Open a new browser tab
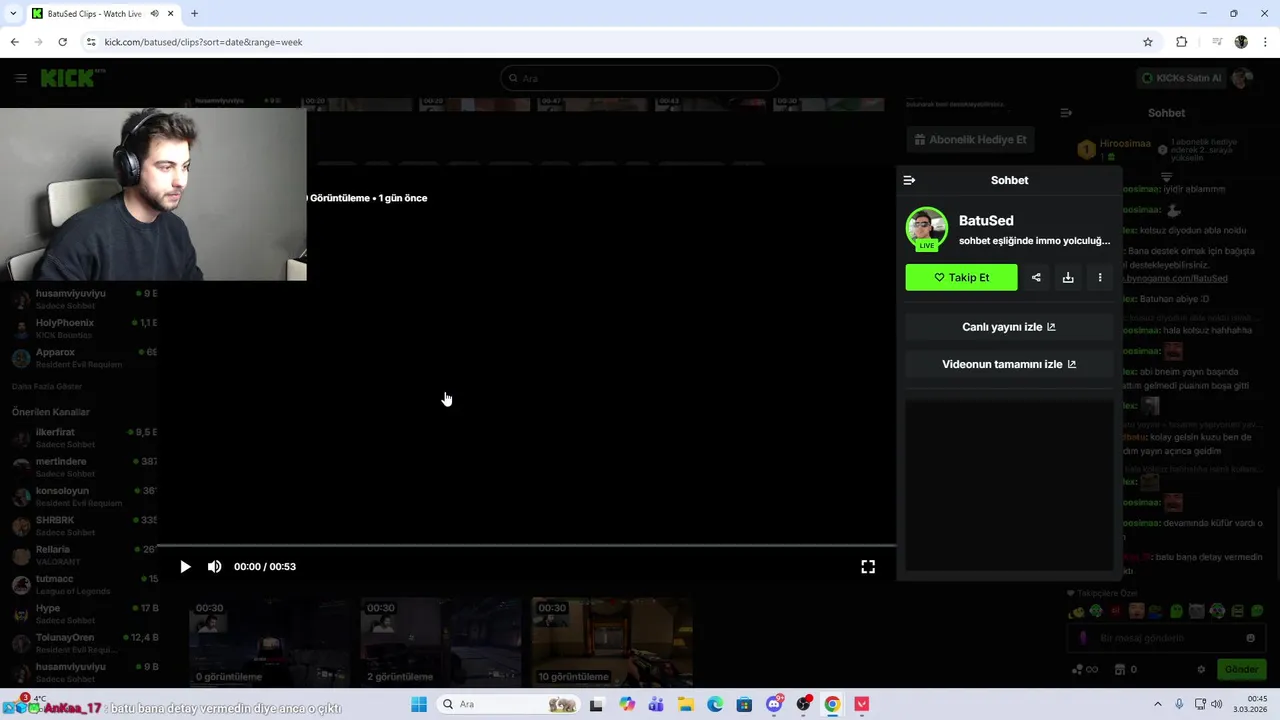 tap(194, 14)
